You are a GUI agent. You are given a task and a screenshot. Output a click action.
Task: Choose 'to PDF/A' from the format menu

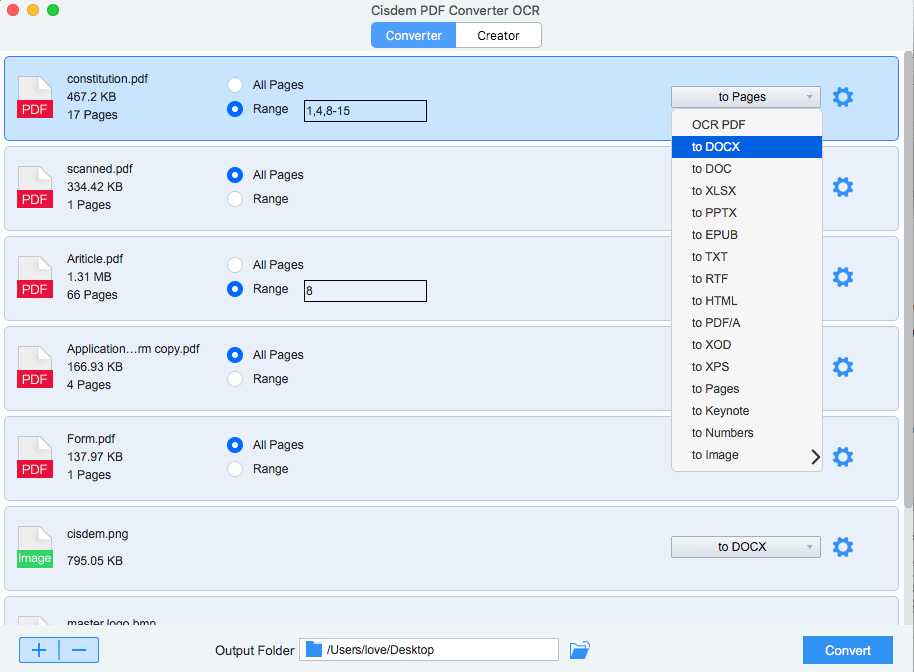[747, 323]
